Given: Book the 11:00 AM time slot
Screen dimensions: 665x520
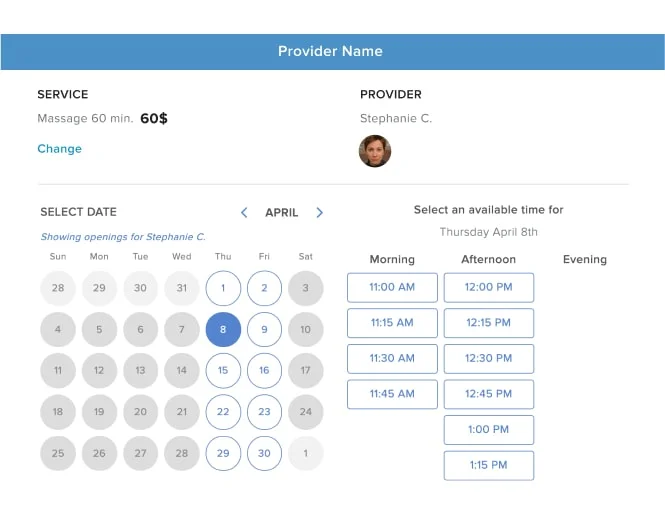Looking at the screenshot, I should pyautogui.click(x=392, y=288).
